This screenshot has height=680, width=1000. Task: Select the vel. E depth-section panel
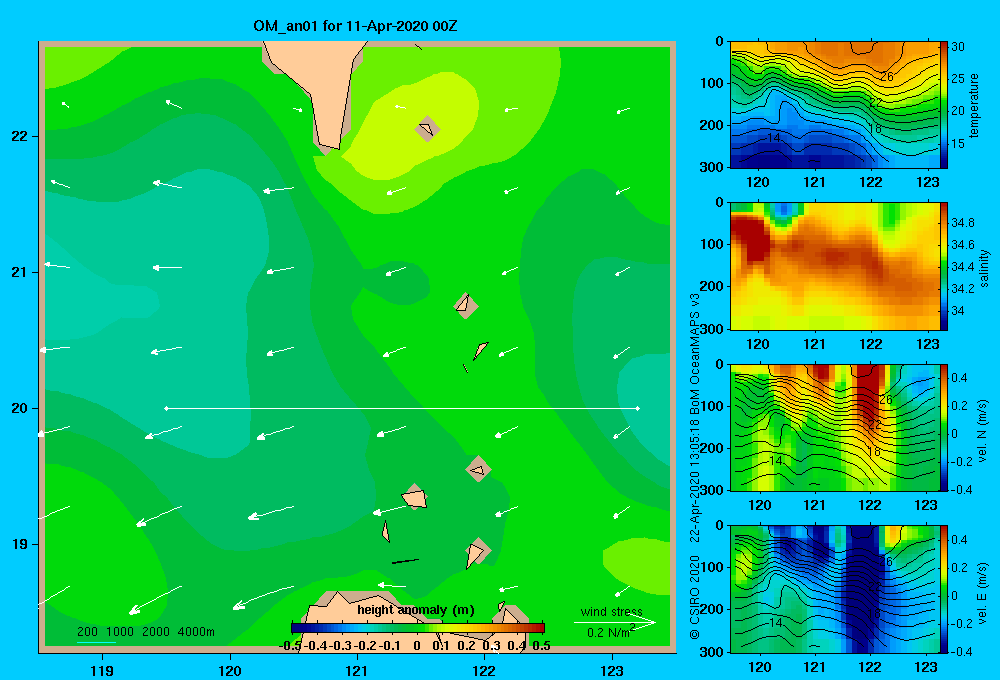(834, 589)
